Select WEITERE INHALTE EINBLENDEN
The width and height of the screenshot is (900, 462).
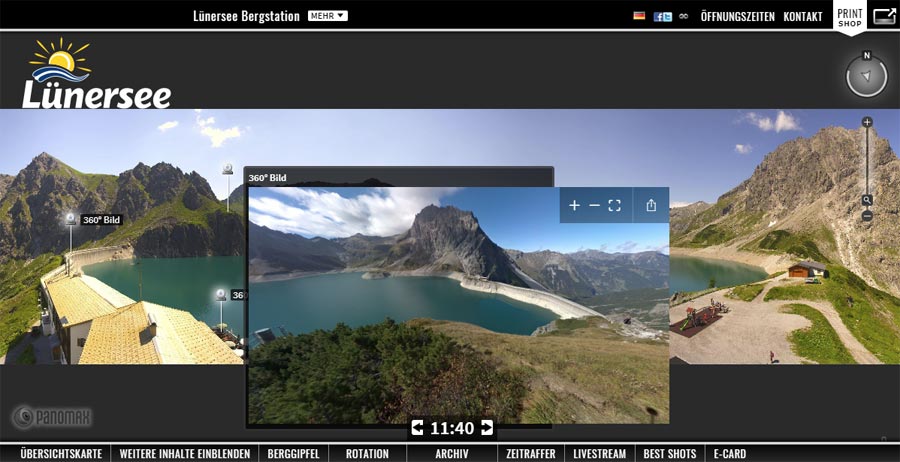tap(185, 453)
